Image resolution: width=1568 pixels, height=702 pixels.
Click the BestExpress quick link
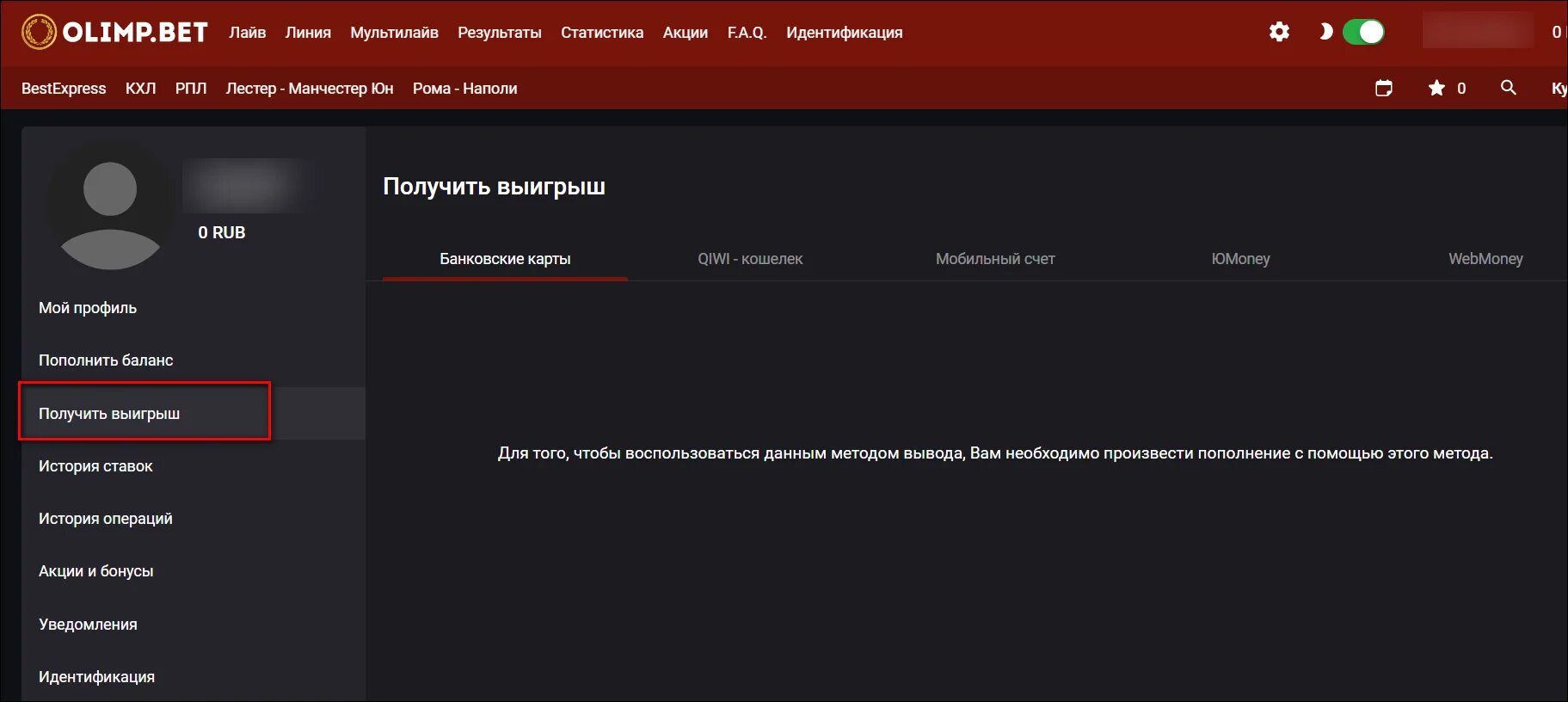tap(64, 89)
